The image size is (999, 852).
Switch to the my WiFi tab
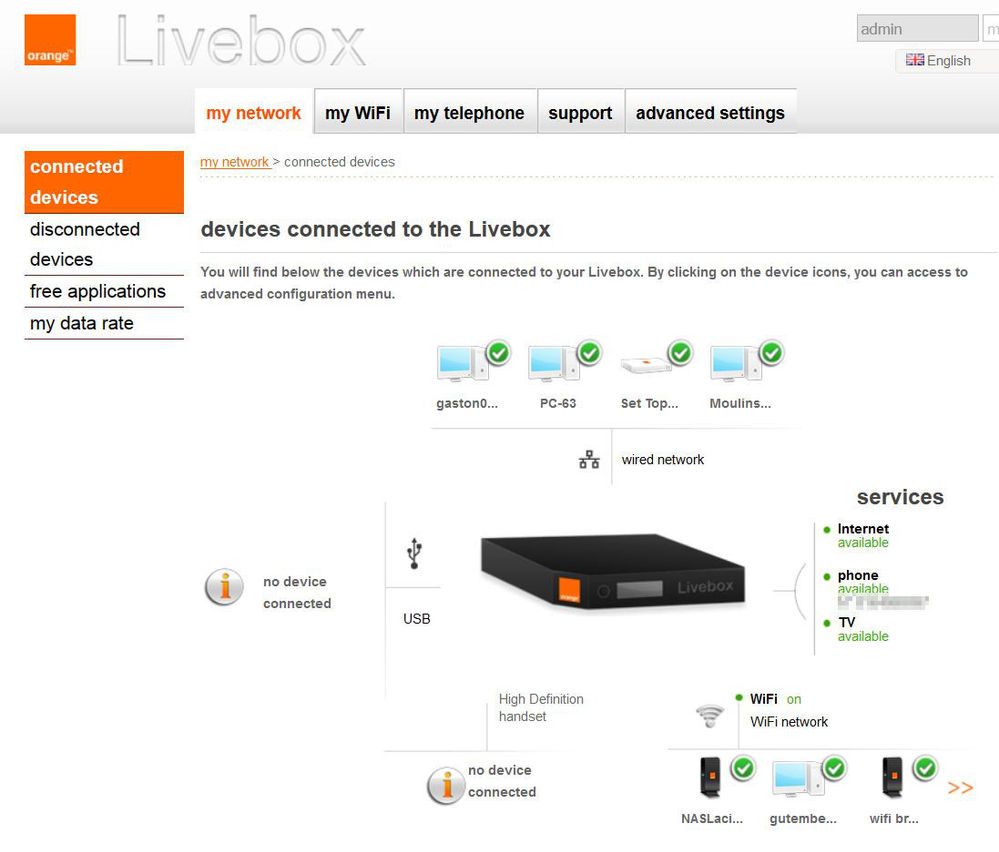[357, 113]
